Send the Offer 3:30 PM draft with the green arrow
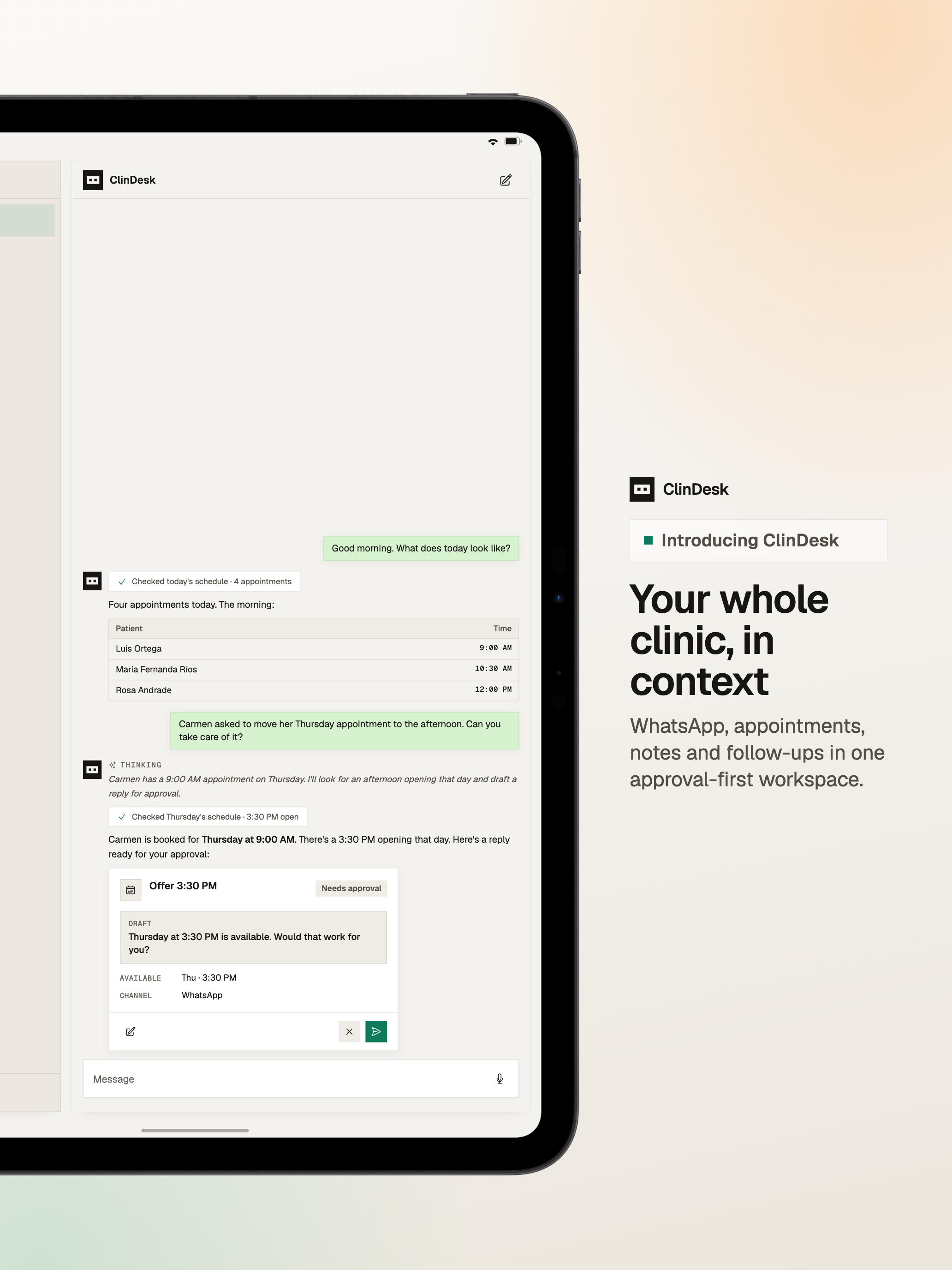 [376, 1031]
